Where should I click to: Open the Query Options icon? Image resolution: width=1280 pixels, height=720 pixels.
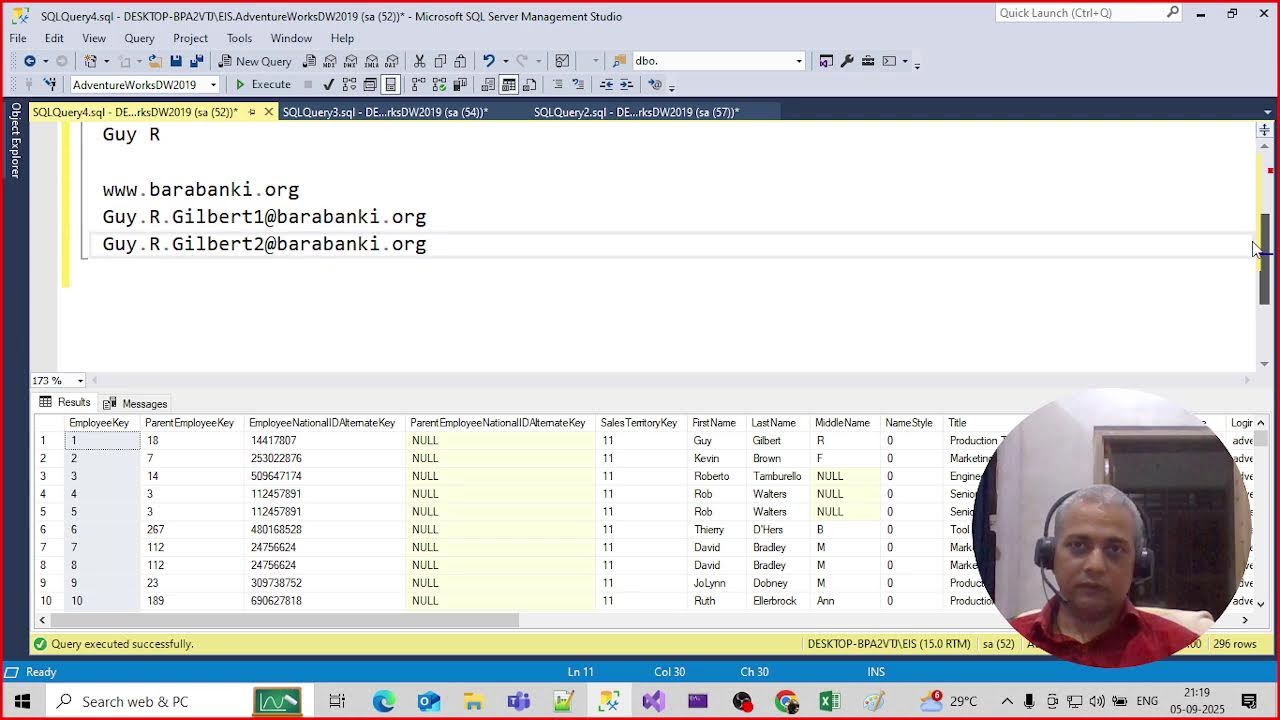tap(370, 85)
